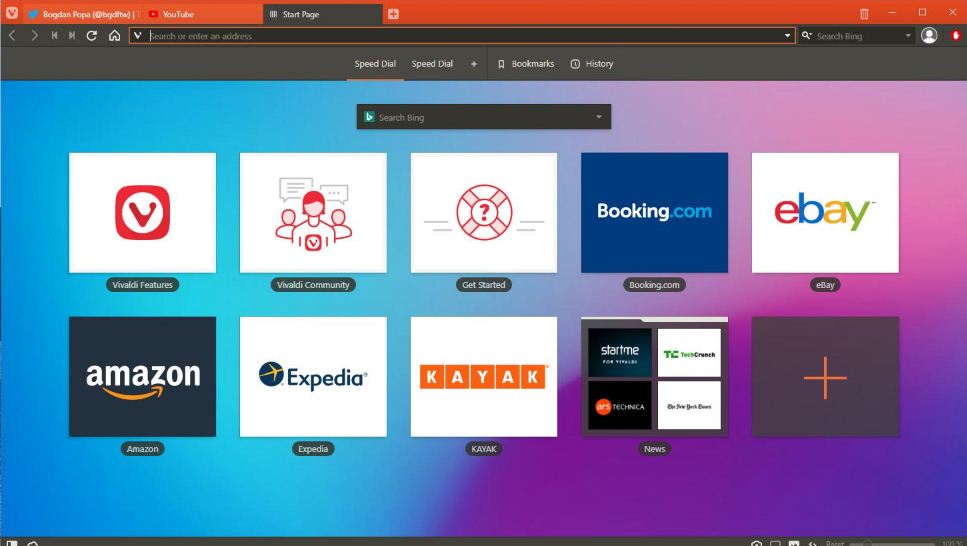Open the Vivaldi Community speed dial tile
Image resolution: width=967 pixels, height=546 pixels.
(x=313, y=213)
